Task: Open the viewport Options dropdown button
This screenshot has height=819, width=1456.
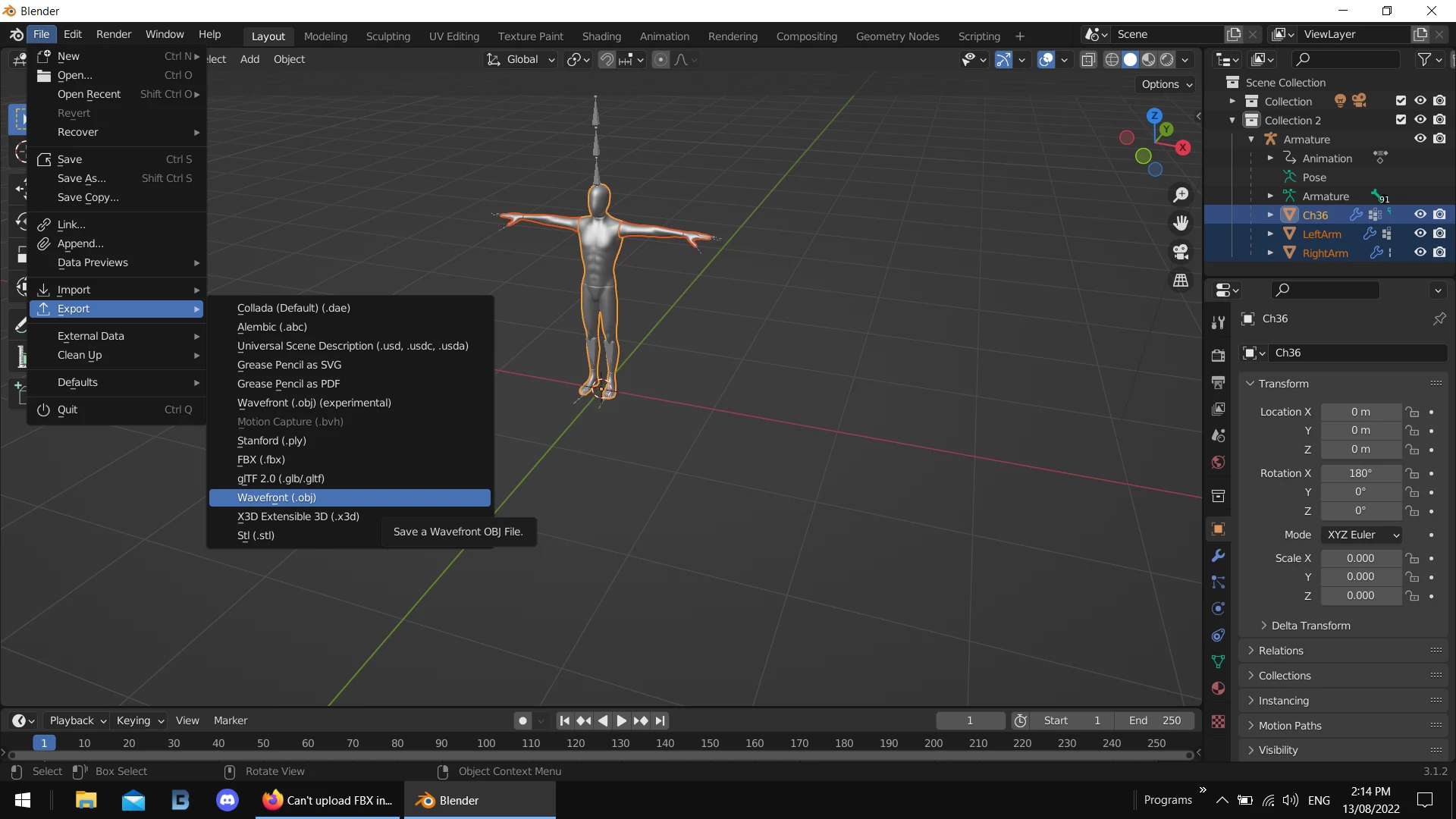Action: pos(1166,84)
